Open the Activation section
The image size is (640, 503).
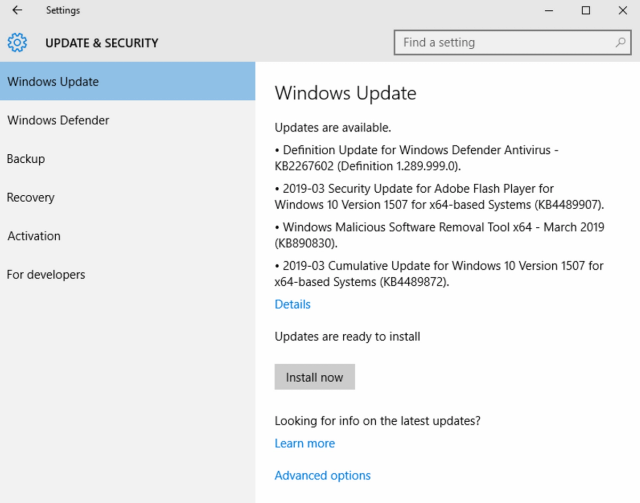tap(127, 236)
